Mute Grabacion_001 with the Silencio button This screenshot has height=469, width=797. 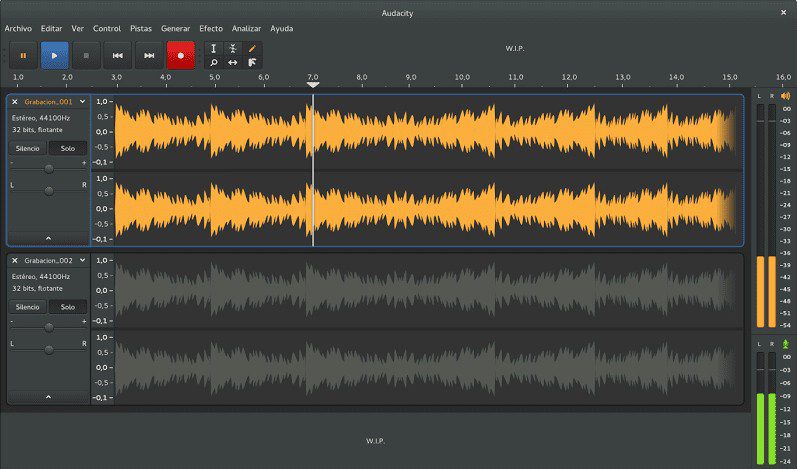coord(27,148)
